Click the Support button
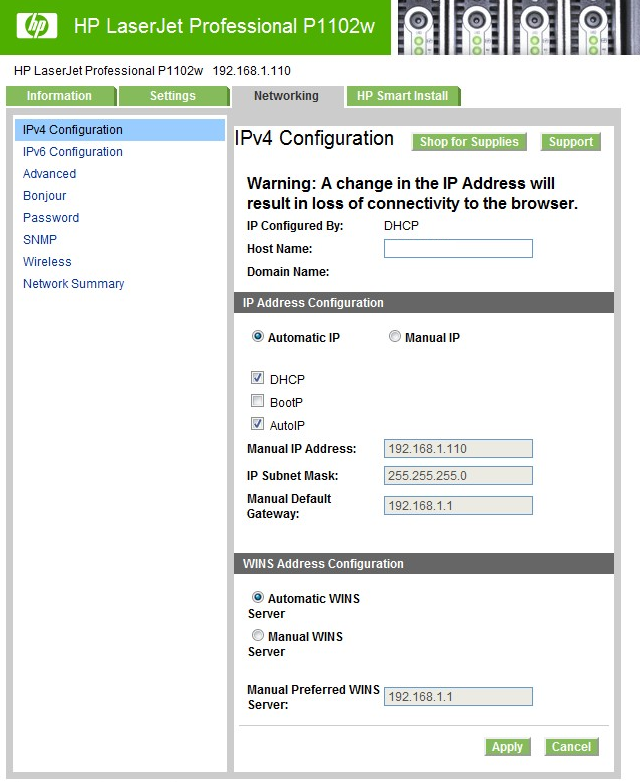This screenshot has width=640, height=782. (x=571, y=142)
